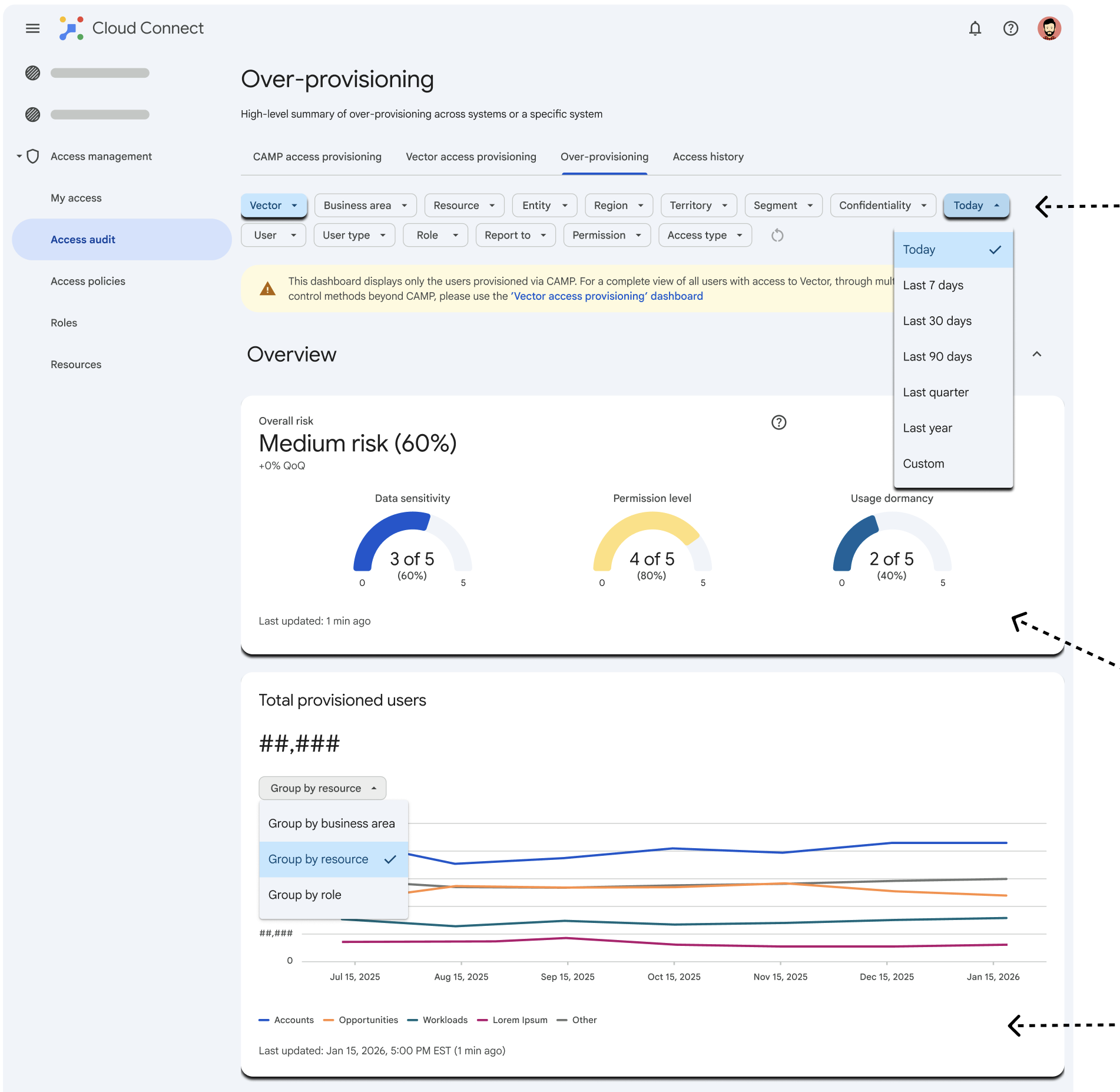Choose Group by business area

pos(333,823)
